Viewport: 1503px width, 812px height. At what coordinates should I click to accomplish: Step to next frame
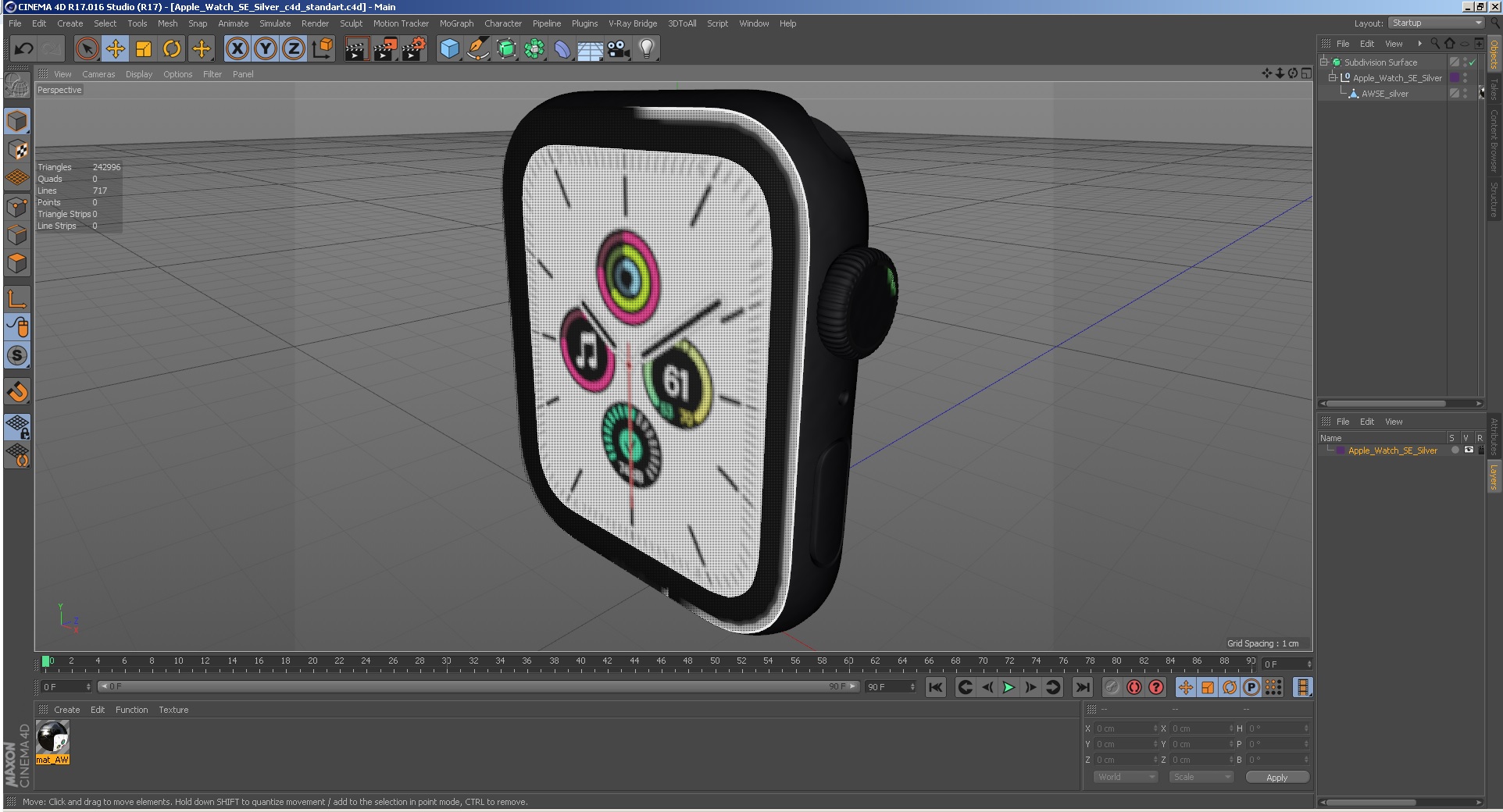(1030, 687)
